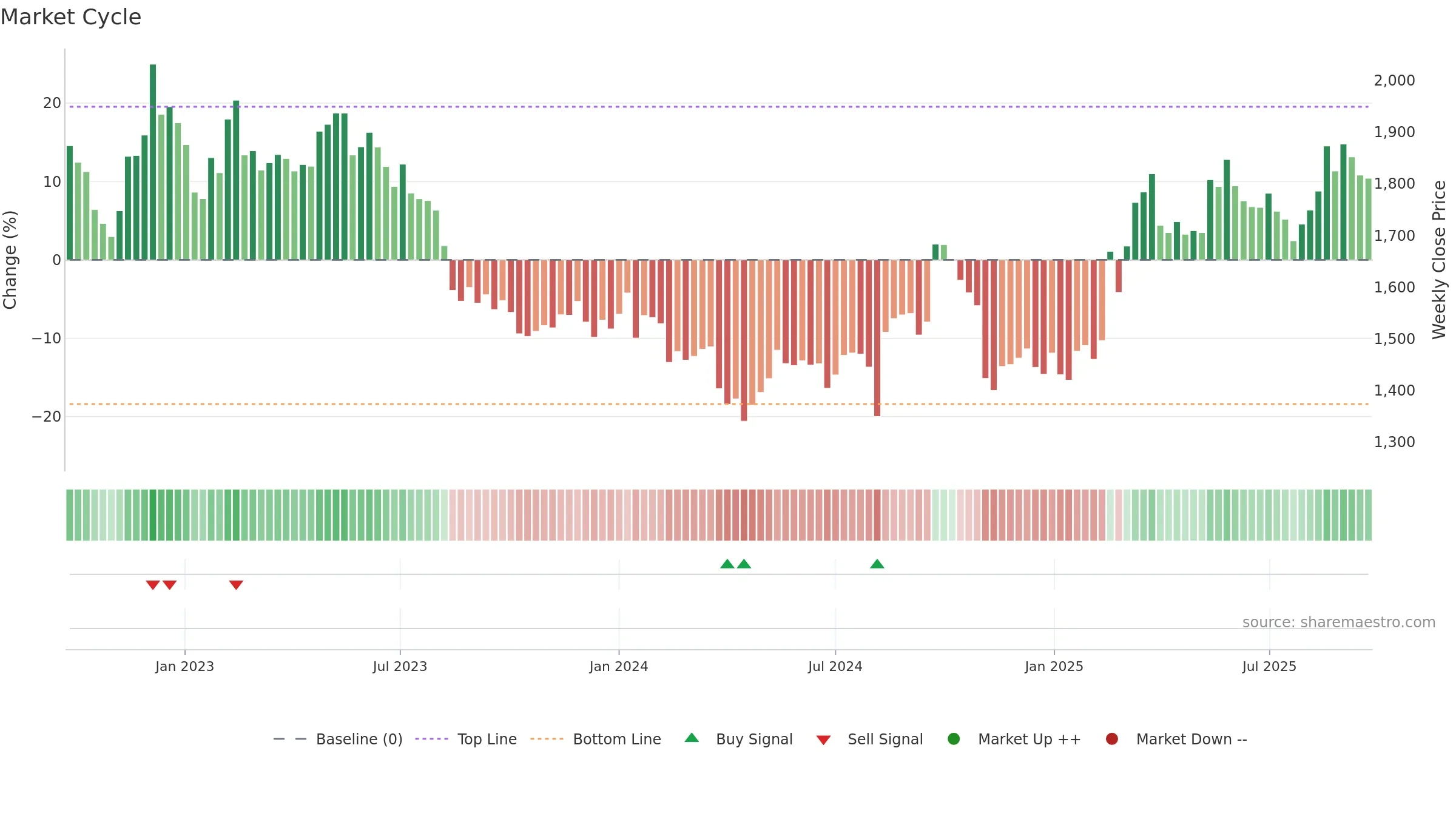Click the green Market Up circle in legend
The height and width of the screenshot is (819, 1456).
[x=954, y=739]
